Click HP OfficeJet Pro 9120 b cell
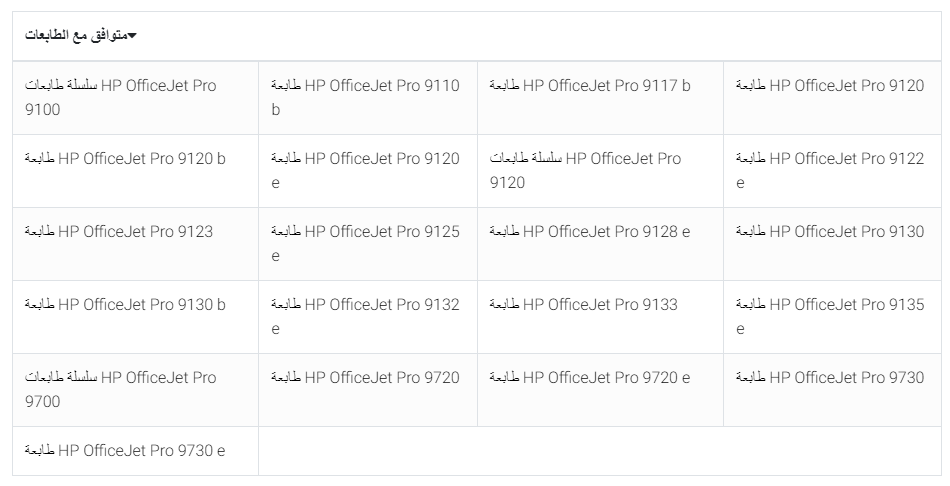This screenshot has height=486, width=950. (125, 159)
